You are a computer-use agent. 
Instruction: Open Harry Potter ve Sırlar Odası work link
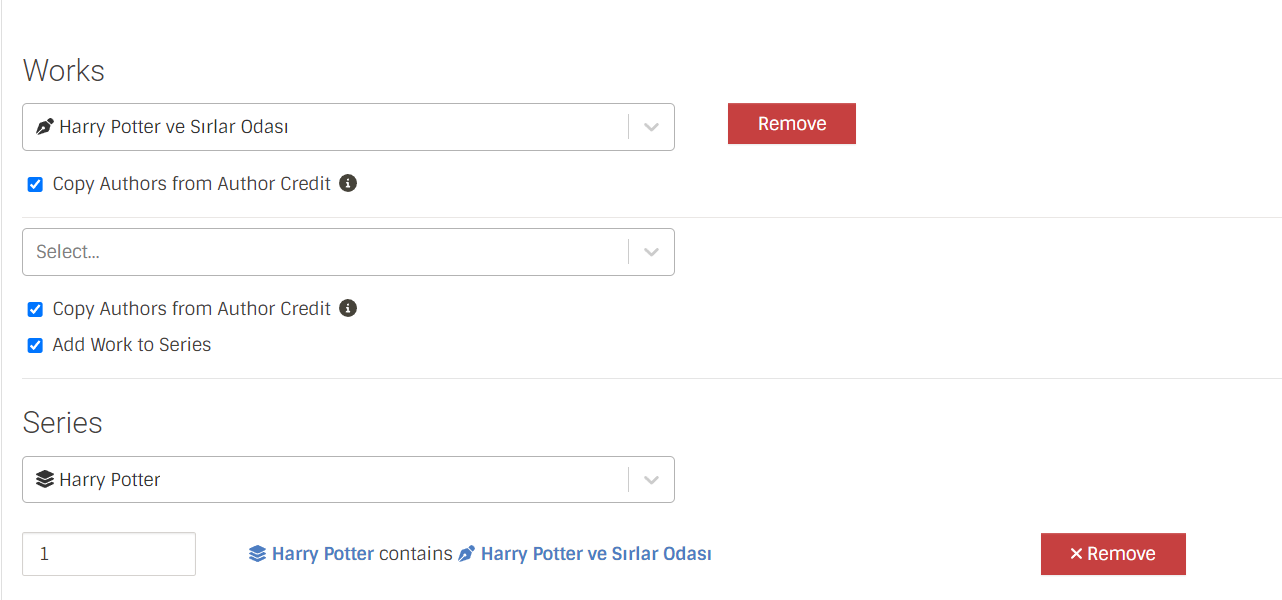click(x=596, y=554)
